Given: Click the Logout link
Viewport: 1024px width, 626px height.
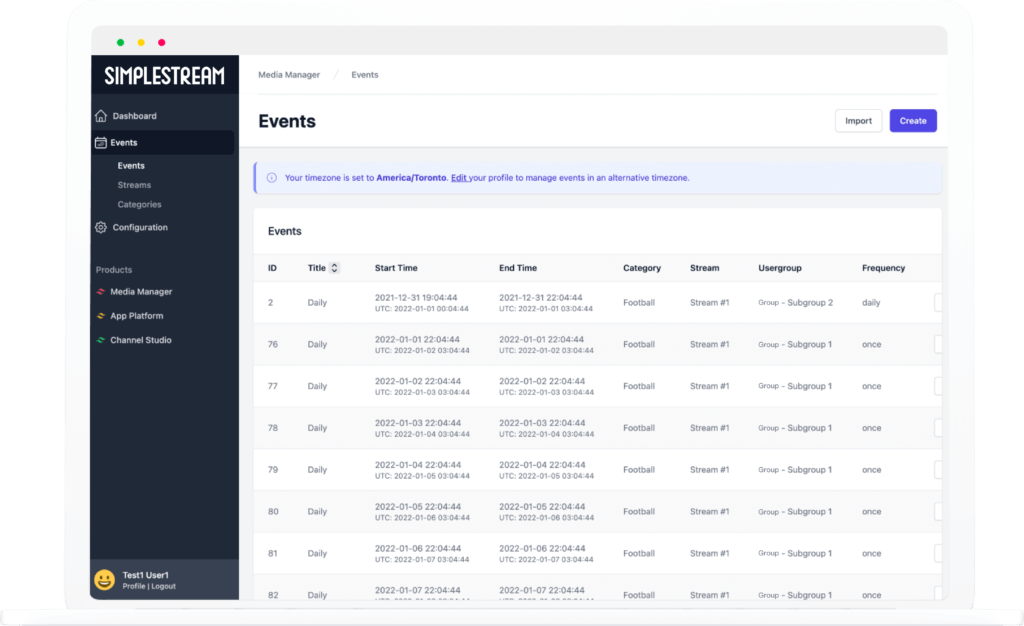Looking at the screenshot, I should click(163, 586).
